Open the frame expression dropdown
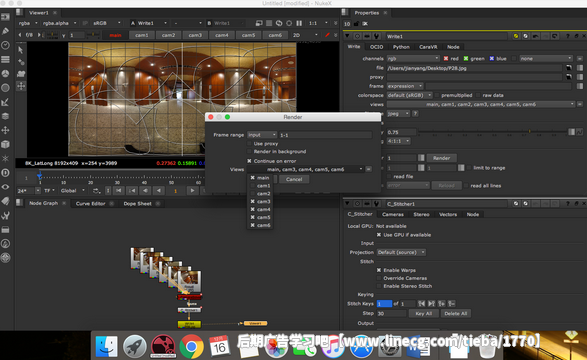Screen dimensions: 587x360 (x=405, y=86)
